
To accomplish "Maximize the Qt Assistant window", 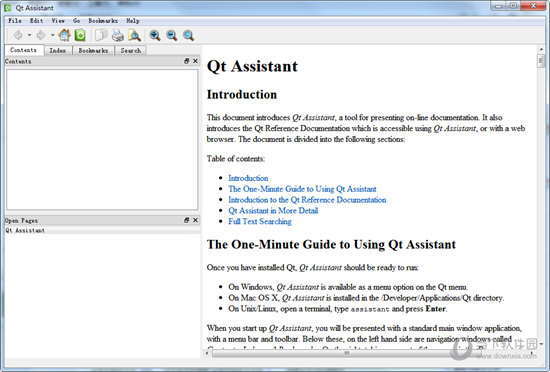I will pyautogui.click(x=513, y=6).
